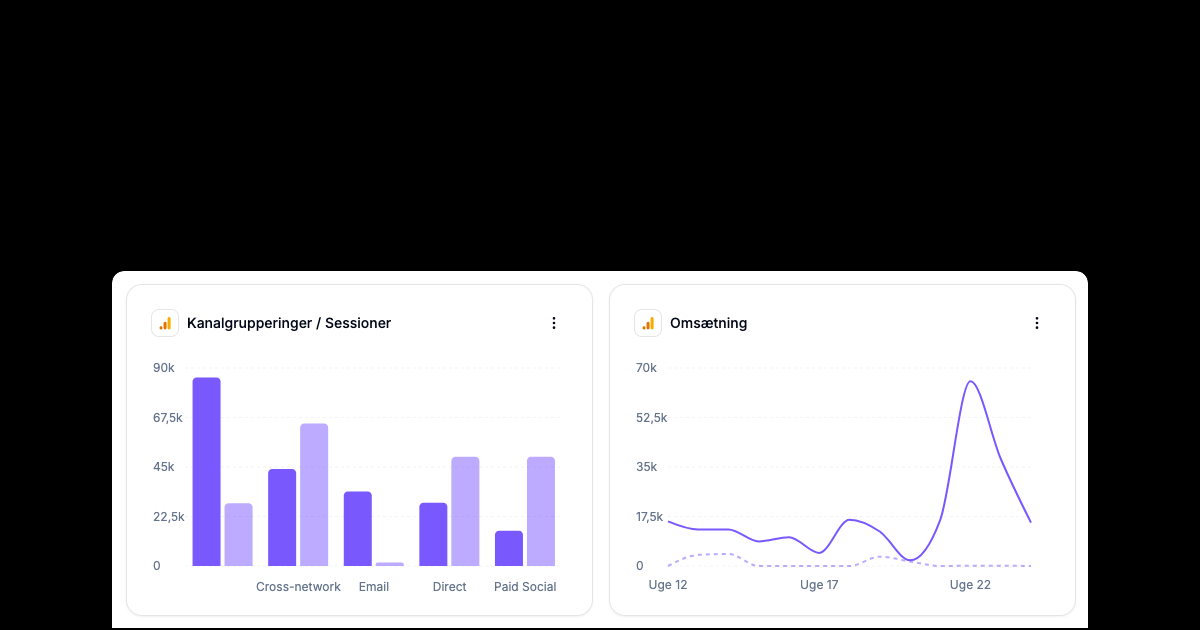
Task: Click the dark purple Direct bar
Action: coord(433,534)
